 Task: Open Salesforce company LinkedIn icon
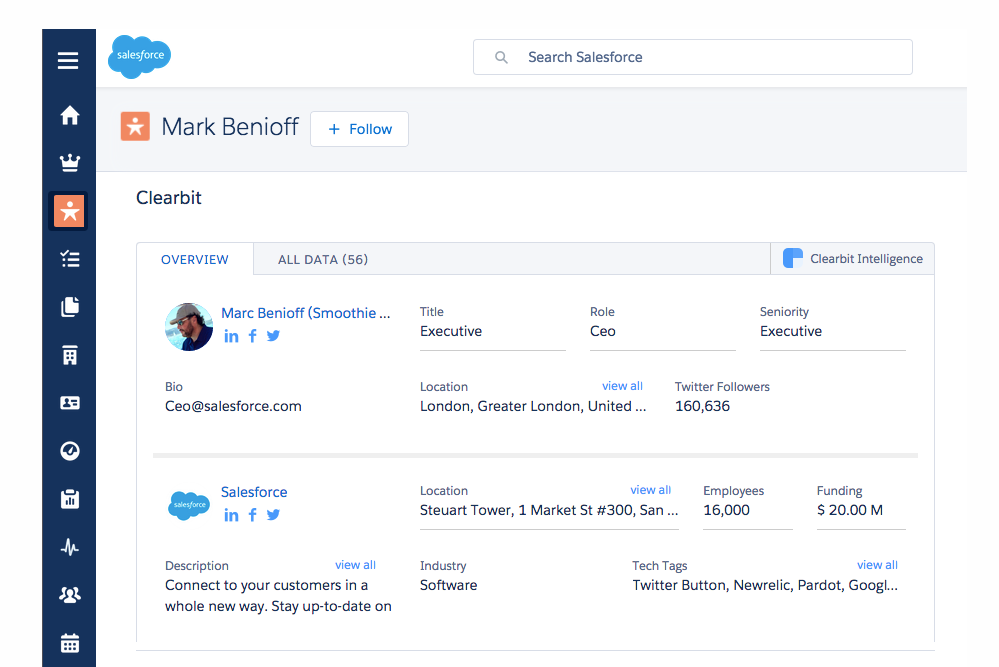[x=231, y=515]
